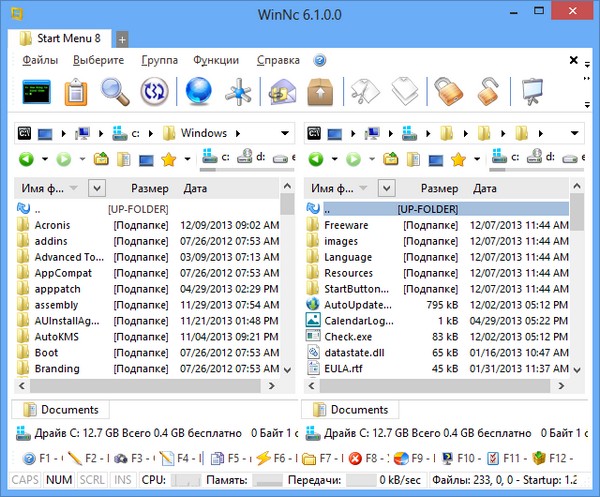Click the blue synchronize arrows icon

tap(154, 92)
